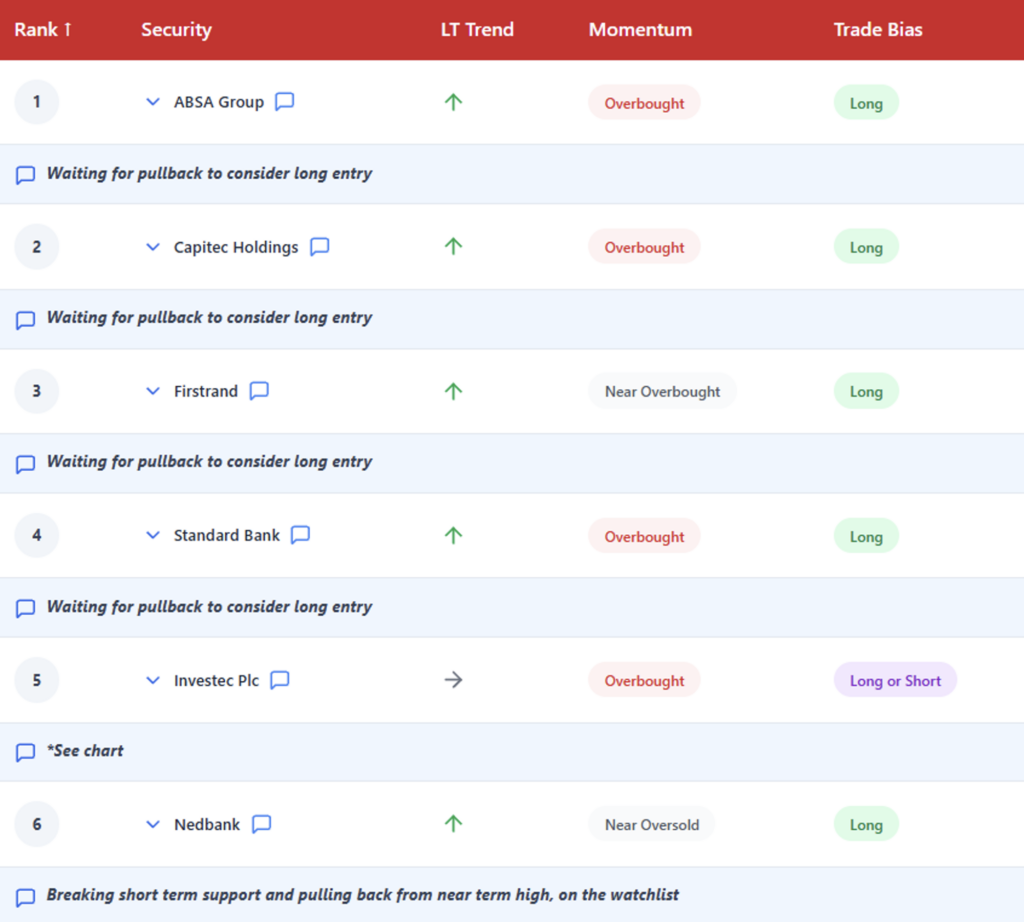This screenshot has width=1024, height=922.
Task: Click the note icon next to Standard Bank
Action: pyautogui.click(x=300, y=535)
